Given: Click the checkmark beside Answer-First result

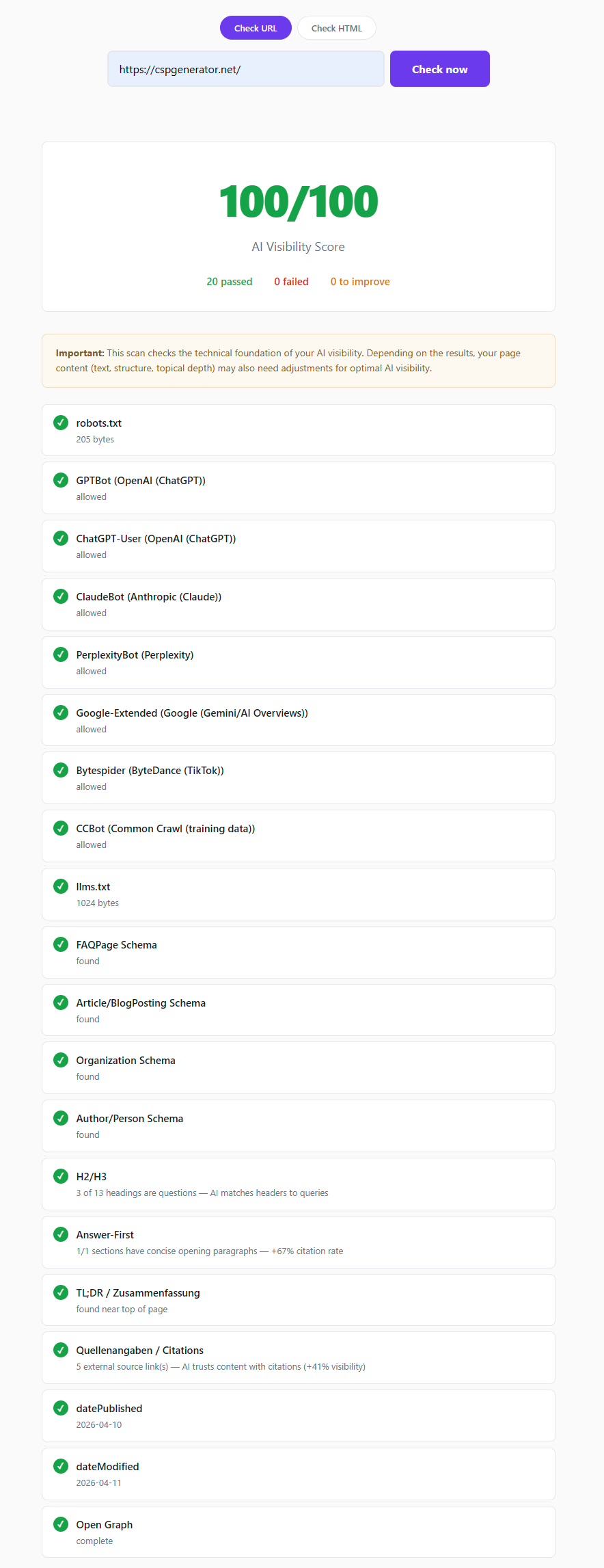Looking at the screenshot, I should 60,1234.
